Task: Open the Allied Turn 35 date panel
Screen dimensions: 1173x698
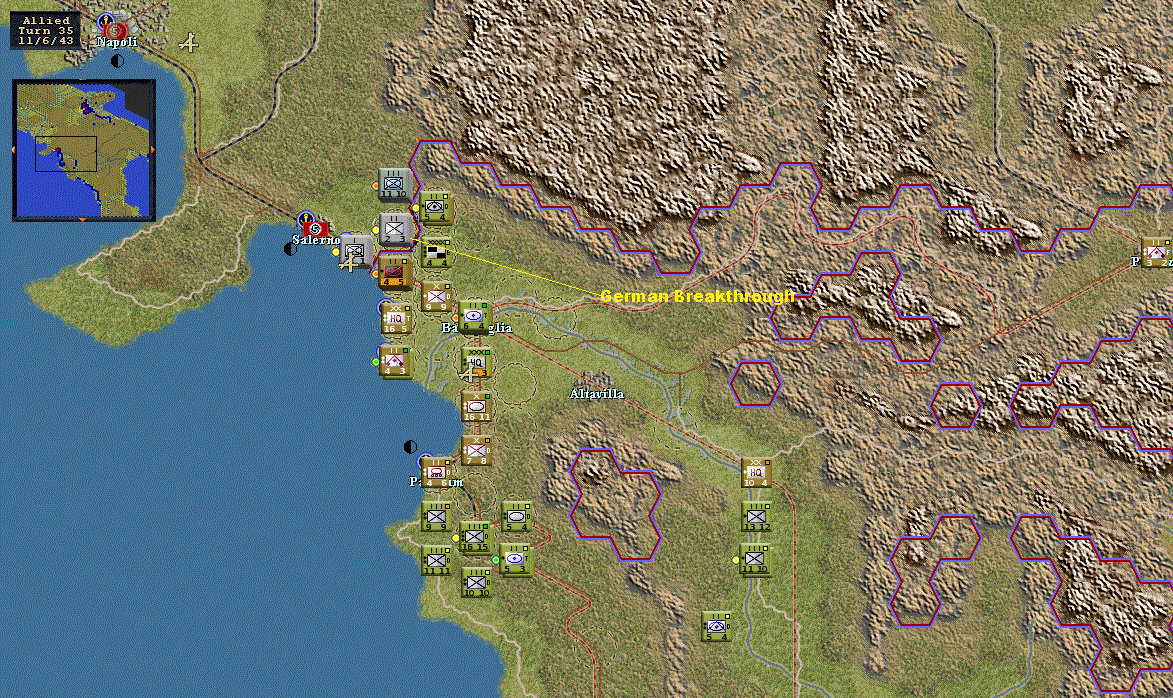Action: tap(46, 31)
